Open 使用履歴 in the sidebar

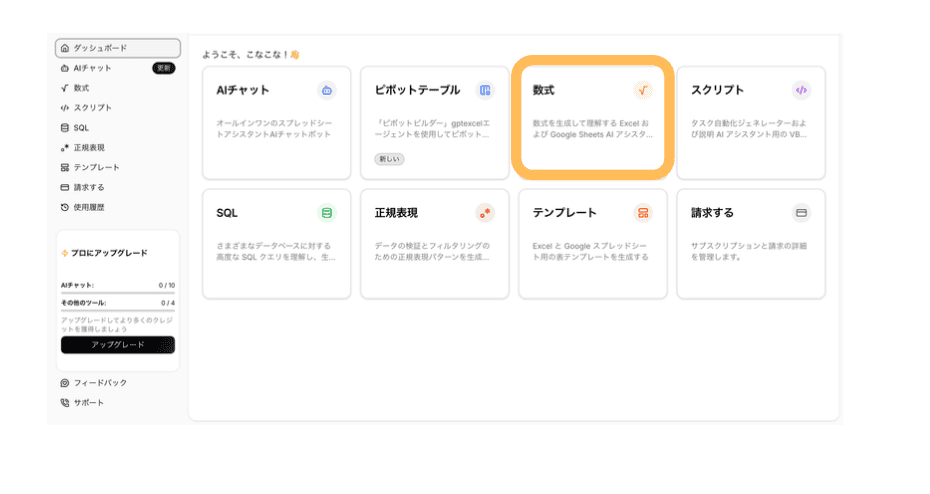coord(88,207)
